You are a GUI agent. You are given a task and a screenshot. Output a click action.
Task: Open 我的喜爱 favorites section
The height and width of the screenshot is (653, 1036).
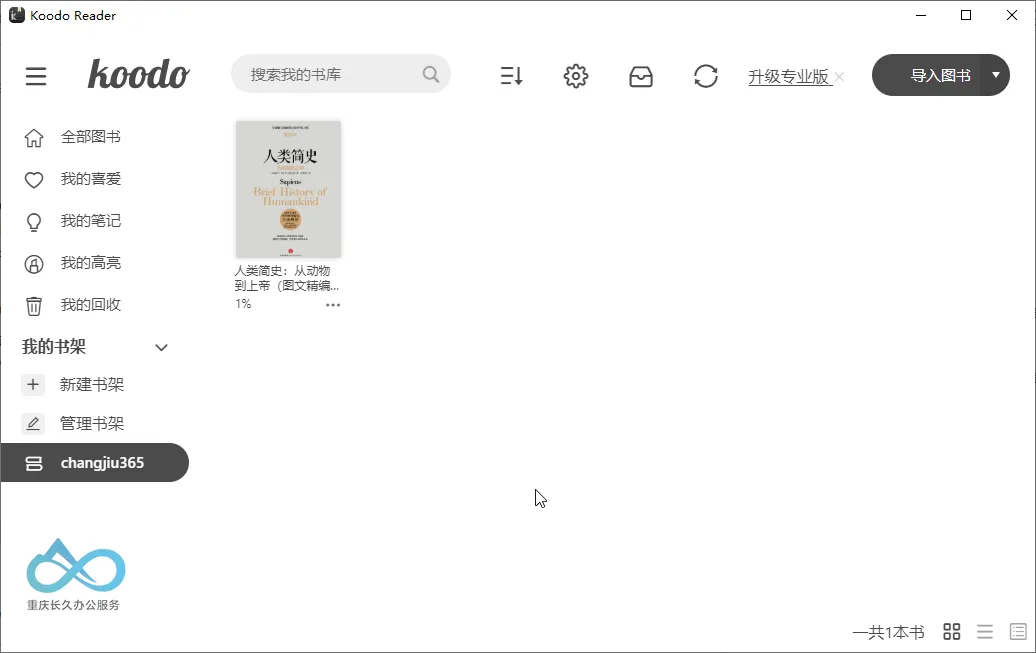91,179
